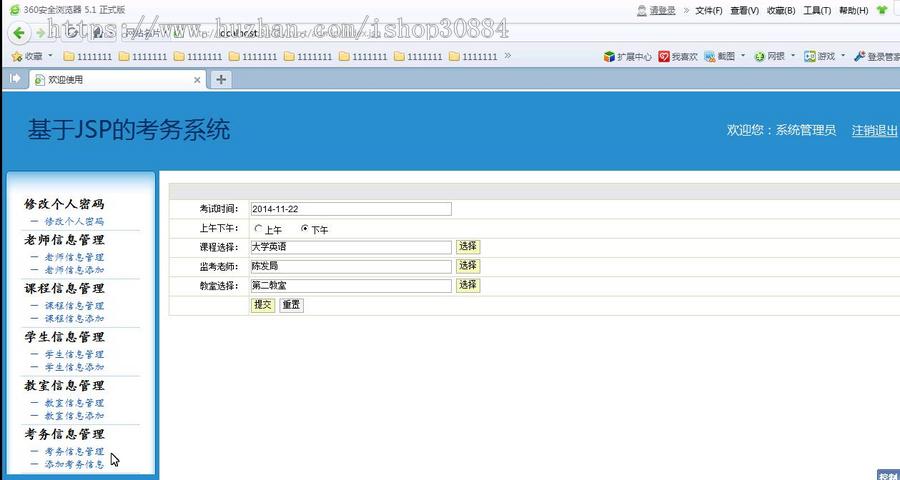
Task: Click the 欢迎您：系统管理员 welcome text
Action: tap(781, 130)
